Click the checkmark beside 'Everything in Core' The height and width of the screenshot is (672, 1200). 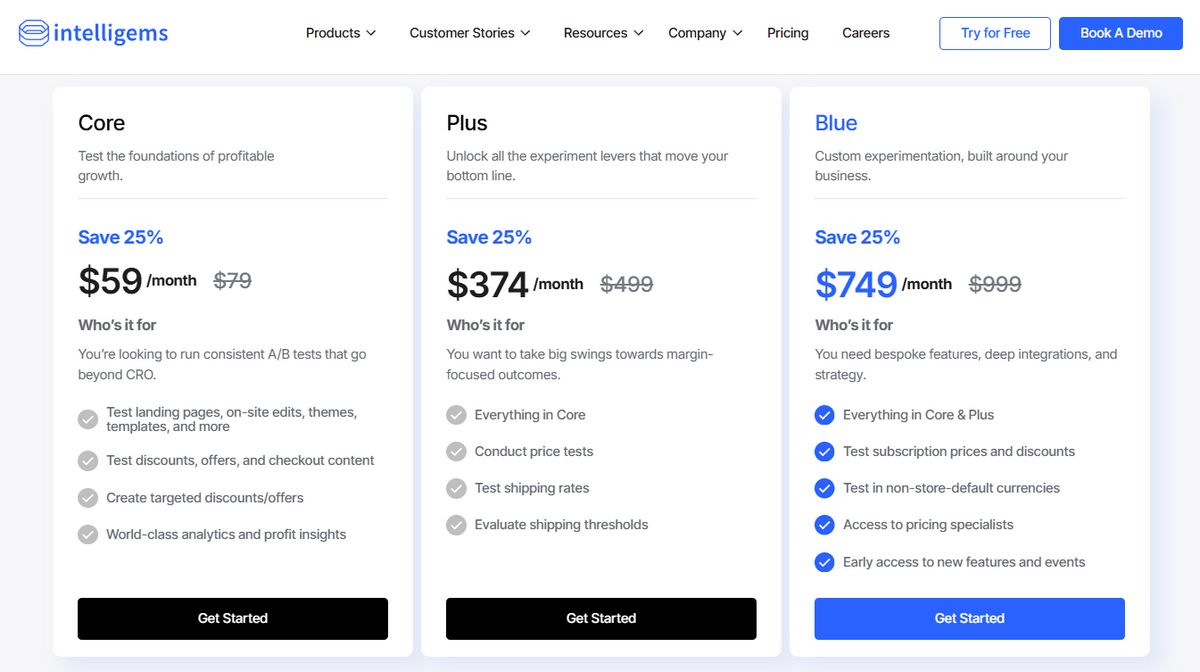pos(456,415)
